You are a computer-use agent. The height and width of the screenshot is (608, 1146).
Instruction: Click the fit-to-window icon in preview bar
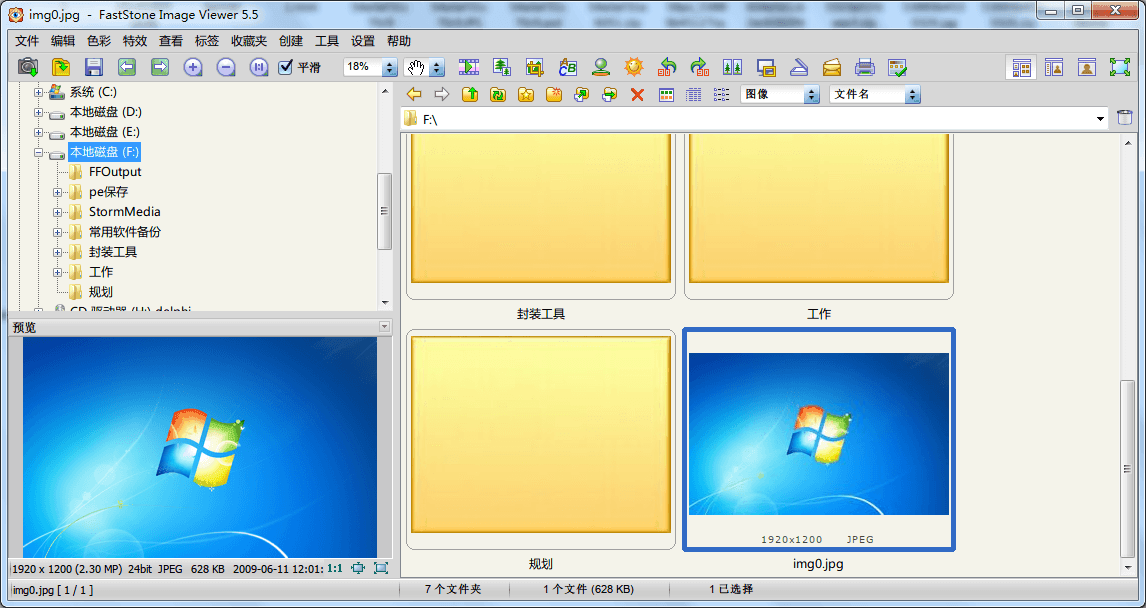tap(357, 568)
